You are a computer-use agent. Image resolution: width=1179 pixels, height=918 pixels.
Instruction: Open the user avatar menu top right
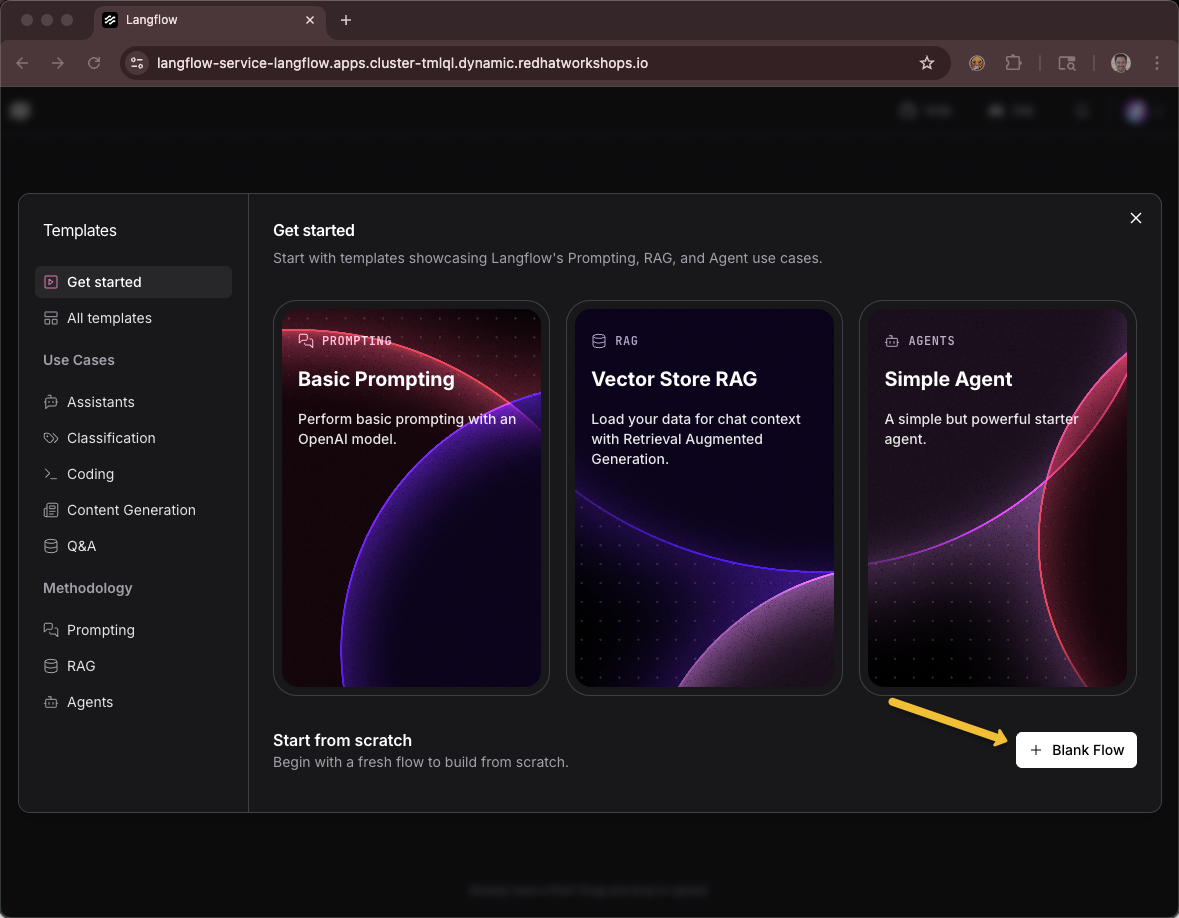[x=1136, y=111]
